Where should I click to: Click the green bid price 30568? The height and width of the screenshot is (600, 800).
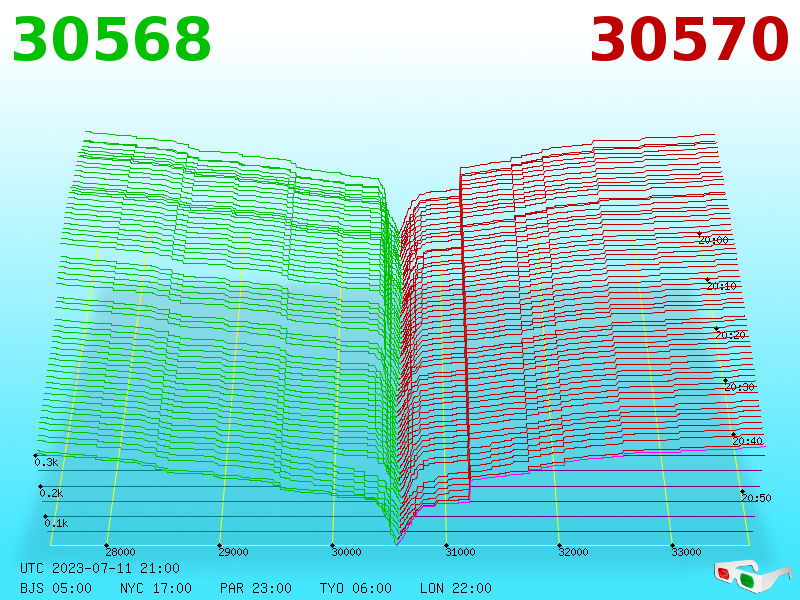coord(111,40)
